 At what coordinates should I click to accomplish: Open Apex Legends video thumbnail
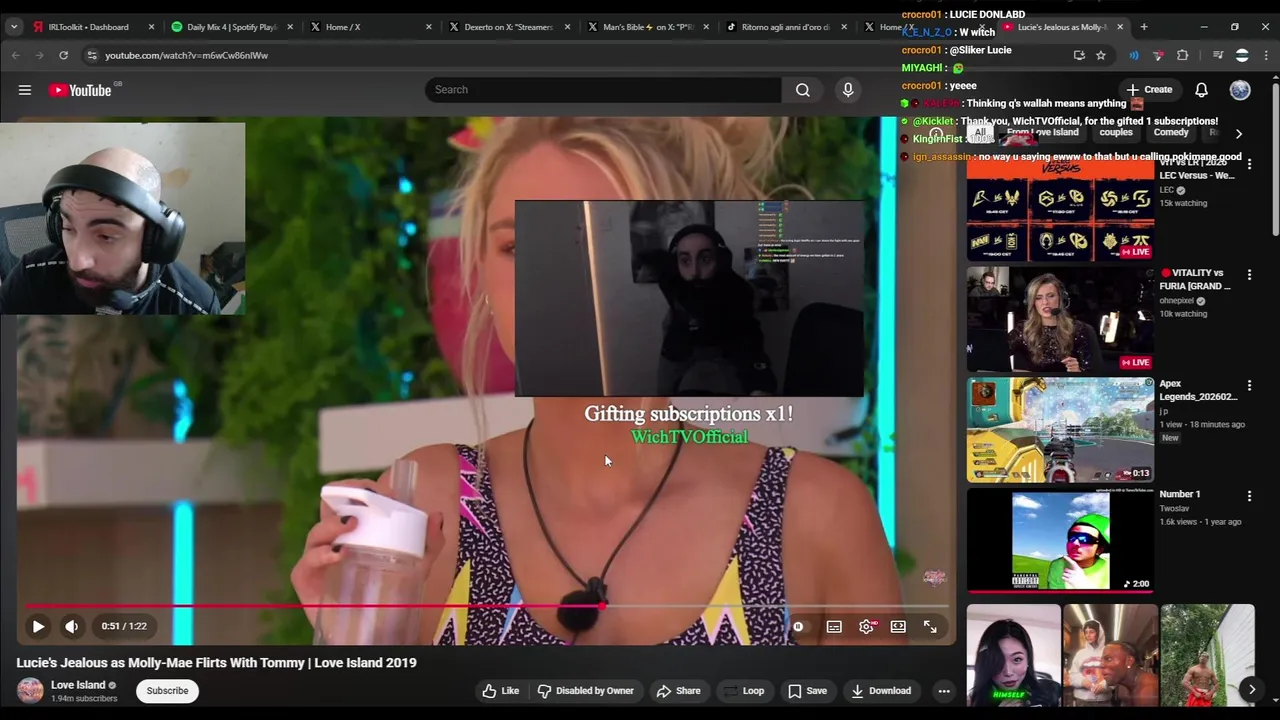tap(1060, 430)
